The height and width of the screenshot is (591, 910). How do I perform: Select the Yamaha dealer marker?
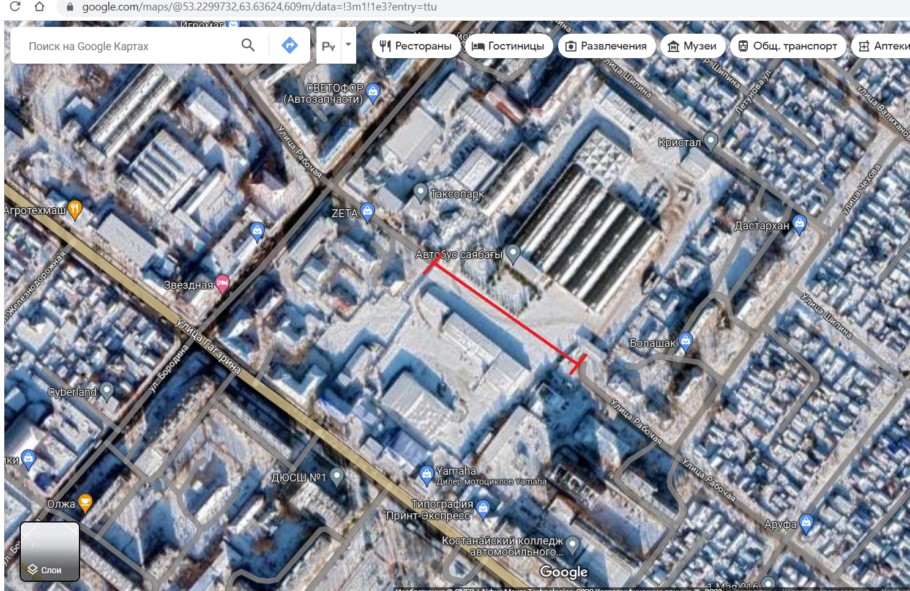[426, 472]
